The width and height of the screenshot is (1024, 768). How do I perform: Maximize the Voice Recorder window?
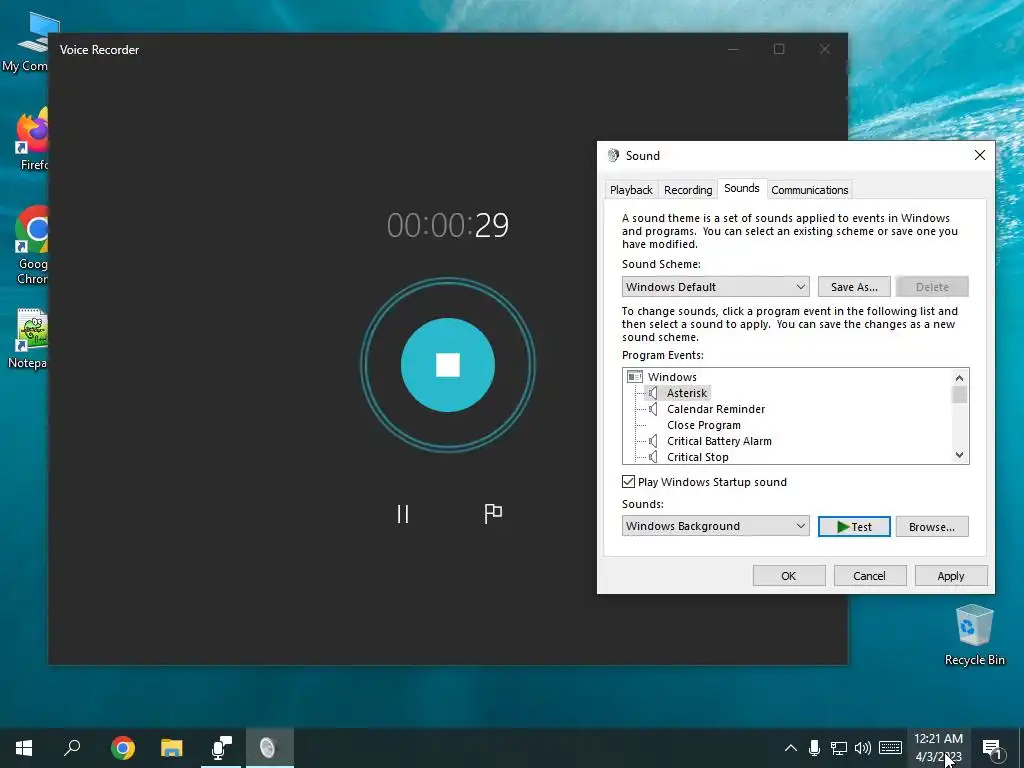(779, 50)
